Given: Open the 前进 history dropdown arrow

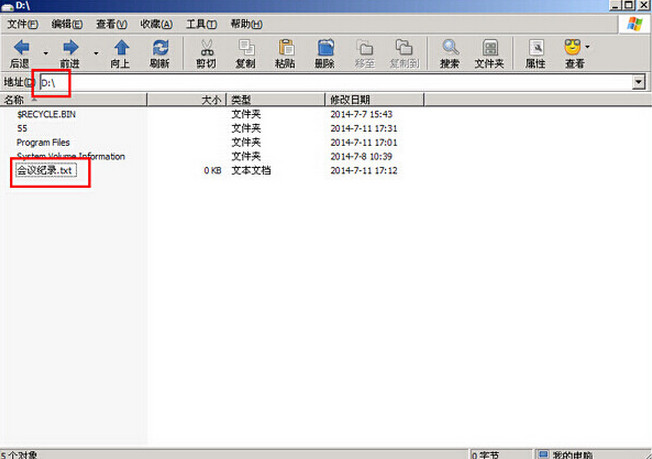Looking at the screenshot, I should click(x=96, y=53).
